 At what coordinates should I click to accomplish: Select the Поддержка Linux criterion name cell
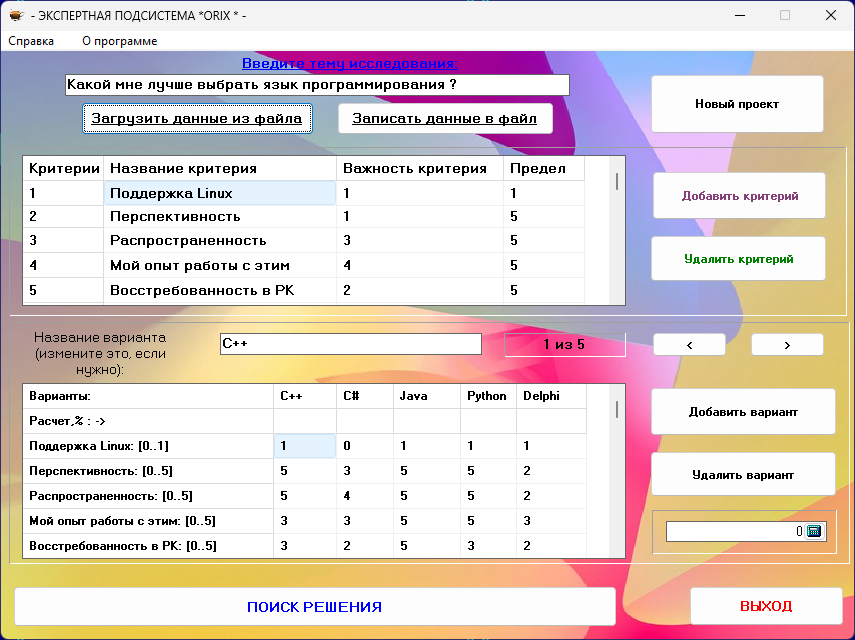point(220,194)
